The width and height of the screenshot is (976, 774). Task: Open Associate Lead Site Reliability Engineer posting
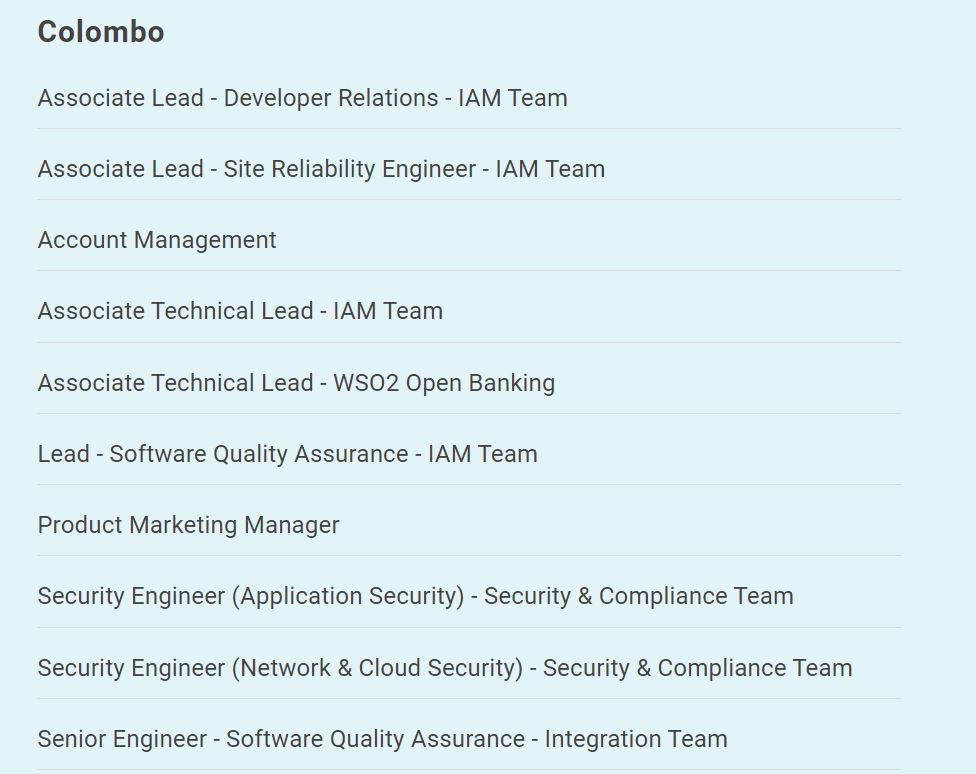(321, 169)
